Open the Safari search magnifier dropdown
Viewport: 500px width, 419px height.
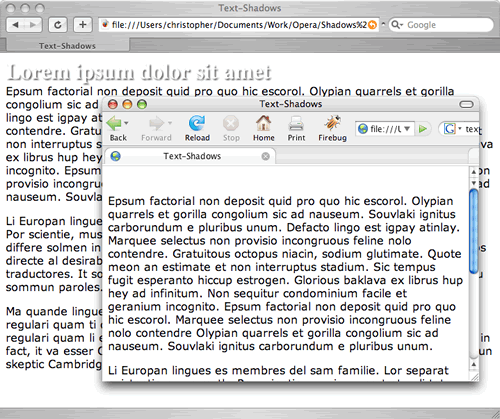tap(397, 25)
